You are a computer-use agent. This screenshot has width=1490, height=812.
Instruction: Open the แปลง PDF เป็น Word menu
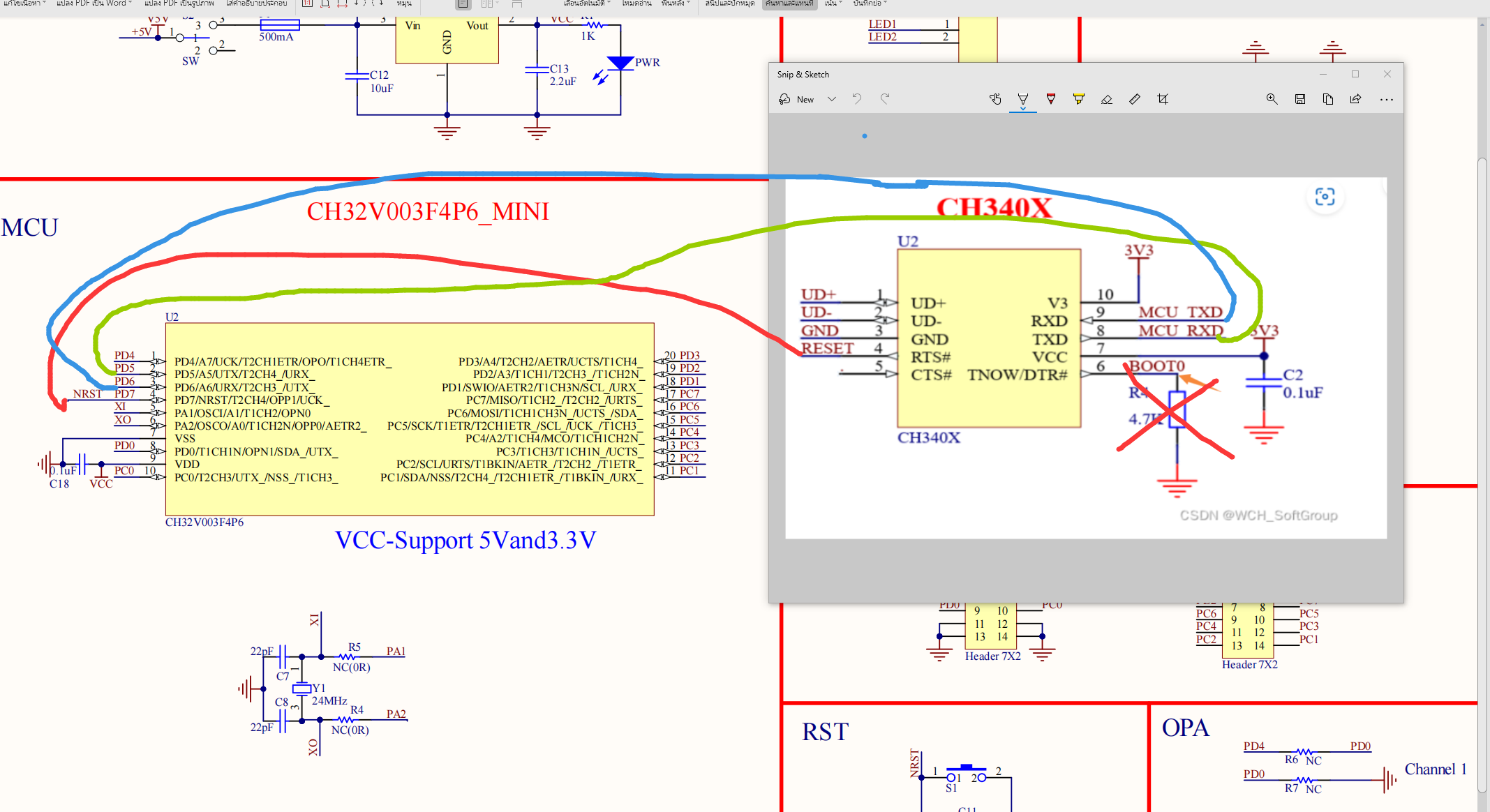pyautogui.click(x=94, y=3)
